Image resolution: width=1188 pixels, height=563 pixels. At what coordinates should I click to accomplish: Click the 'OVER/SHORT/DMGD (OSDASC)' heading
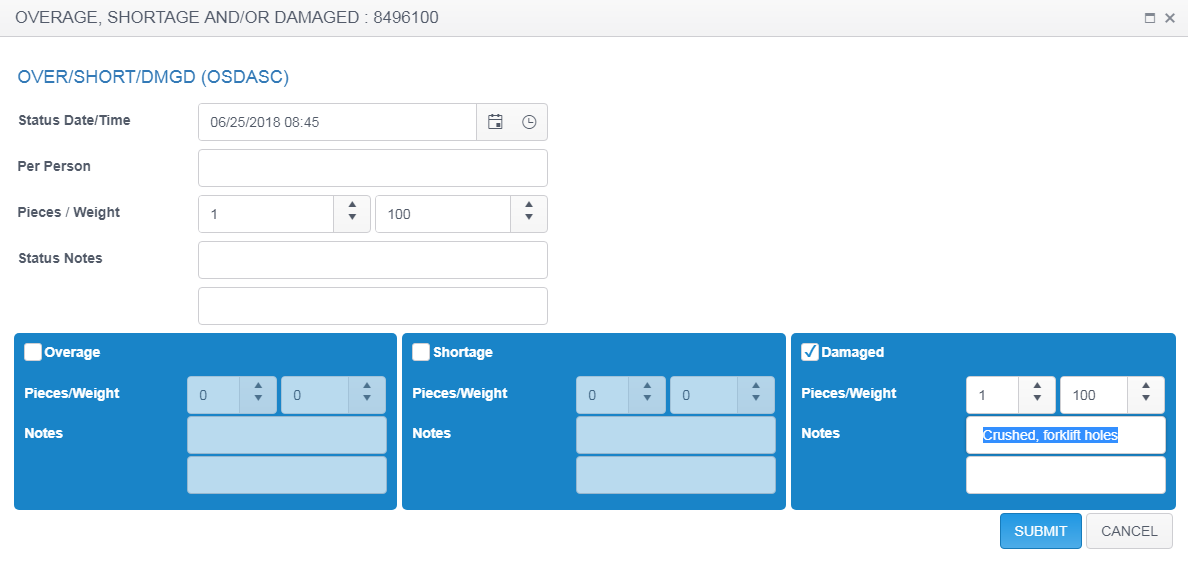point(153,77)
